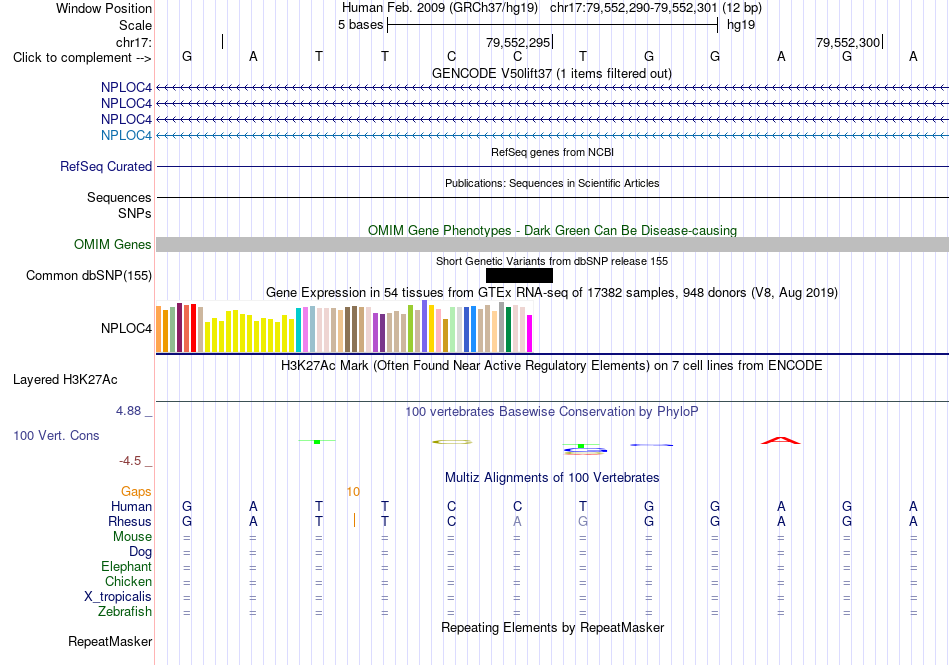Click the GTEx 'Gene Expression in 54 tissues' title
The width and height of the screenshot is (950, 665).
552,293
